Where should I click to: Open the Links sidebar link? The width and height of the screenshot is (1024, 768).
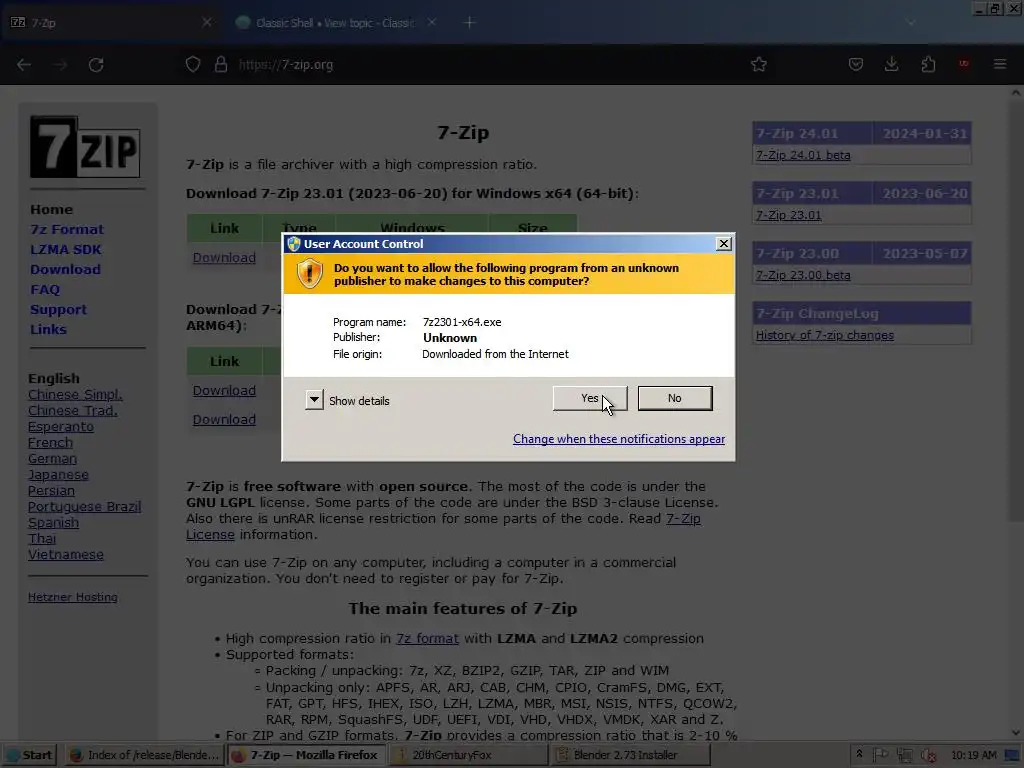click(x=48, y=329)
